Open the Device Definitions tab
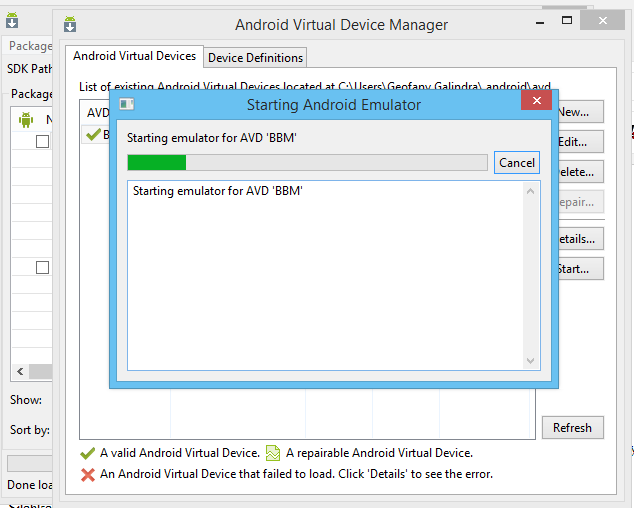Viewport: 634px width, 508px height. pyautogui.click(x=255, y=58)
